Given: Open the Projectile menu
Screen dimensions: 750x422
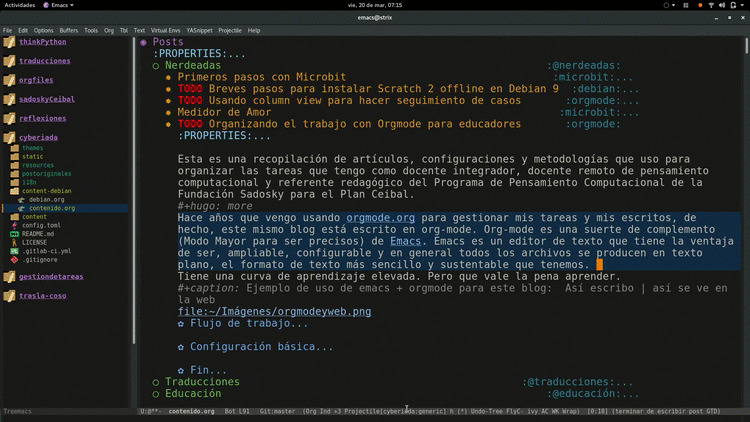Looking at the screenshot, I should point(230,30).
